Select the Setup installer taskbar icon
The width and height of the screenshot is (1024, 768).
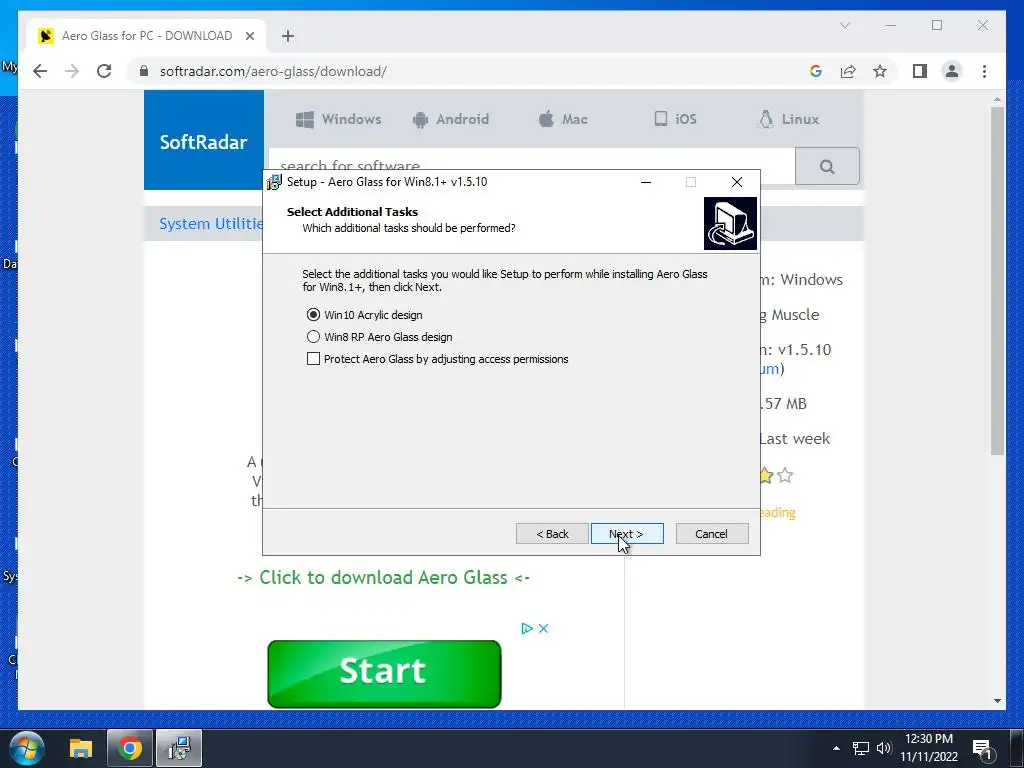(x=179, y=748)
